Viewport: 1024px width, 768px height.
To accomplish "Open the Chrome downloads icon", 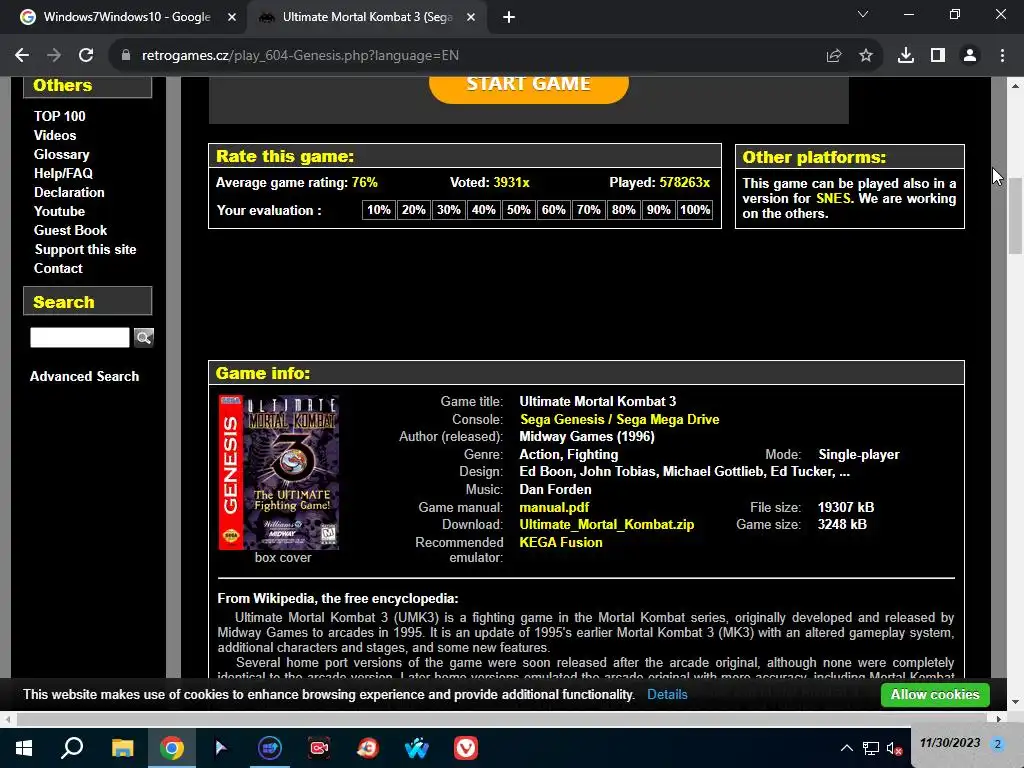I will [906, 56].
